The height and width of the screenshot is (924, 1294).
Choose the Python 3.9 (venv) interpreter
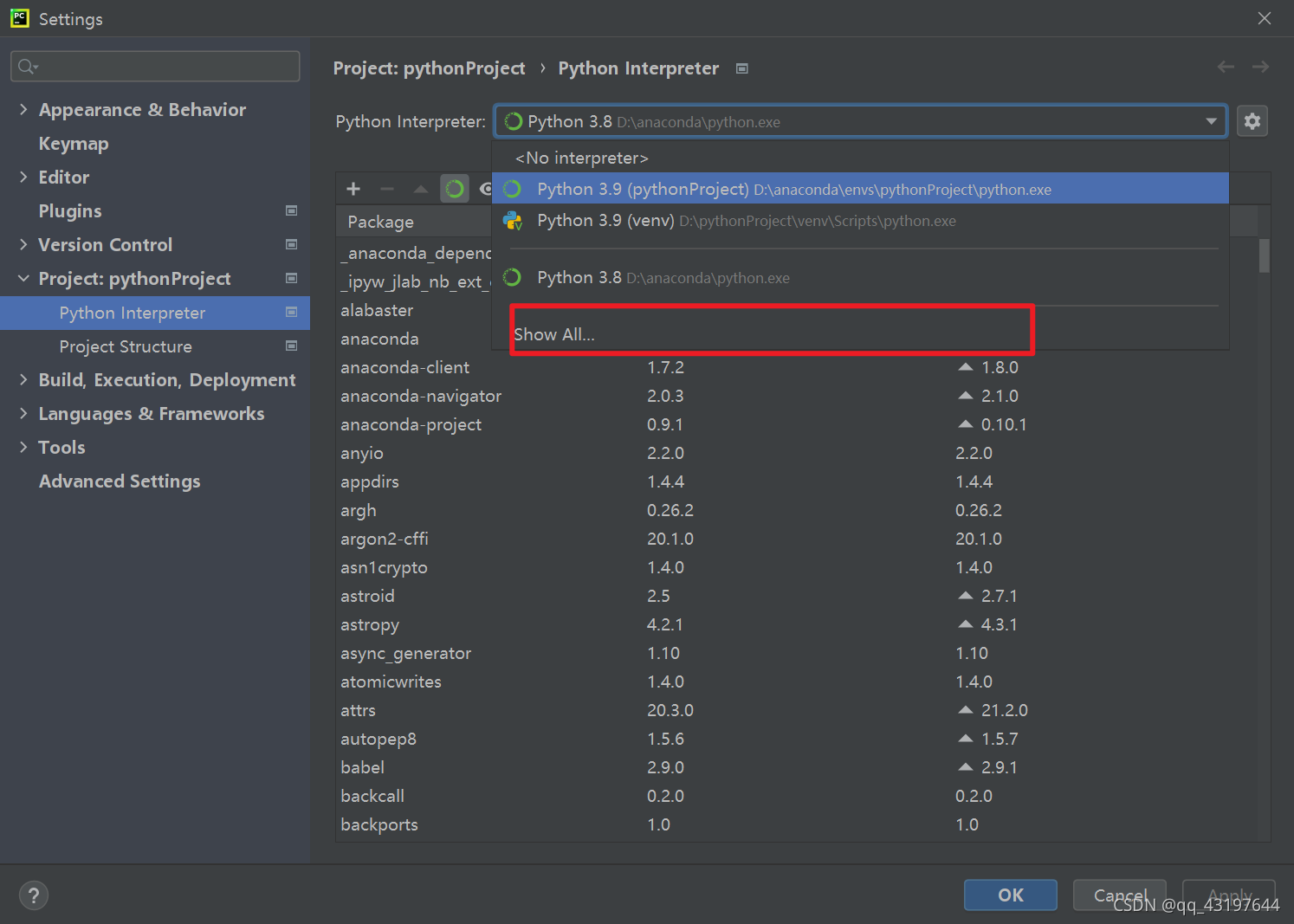pos(860,221)
